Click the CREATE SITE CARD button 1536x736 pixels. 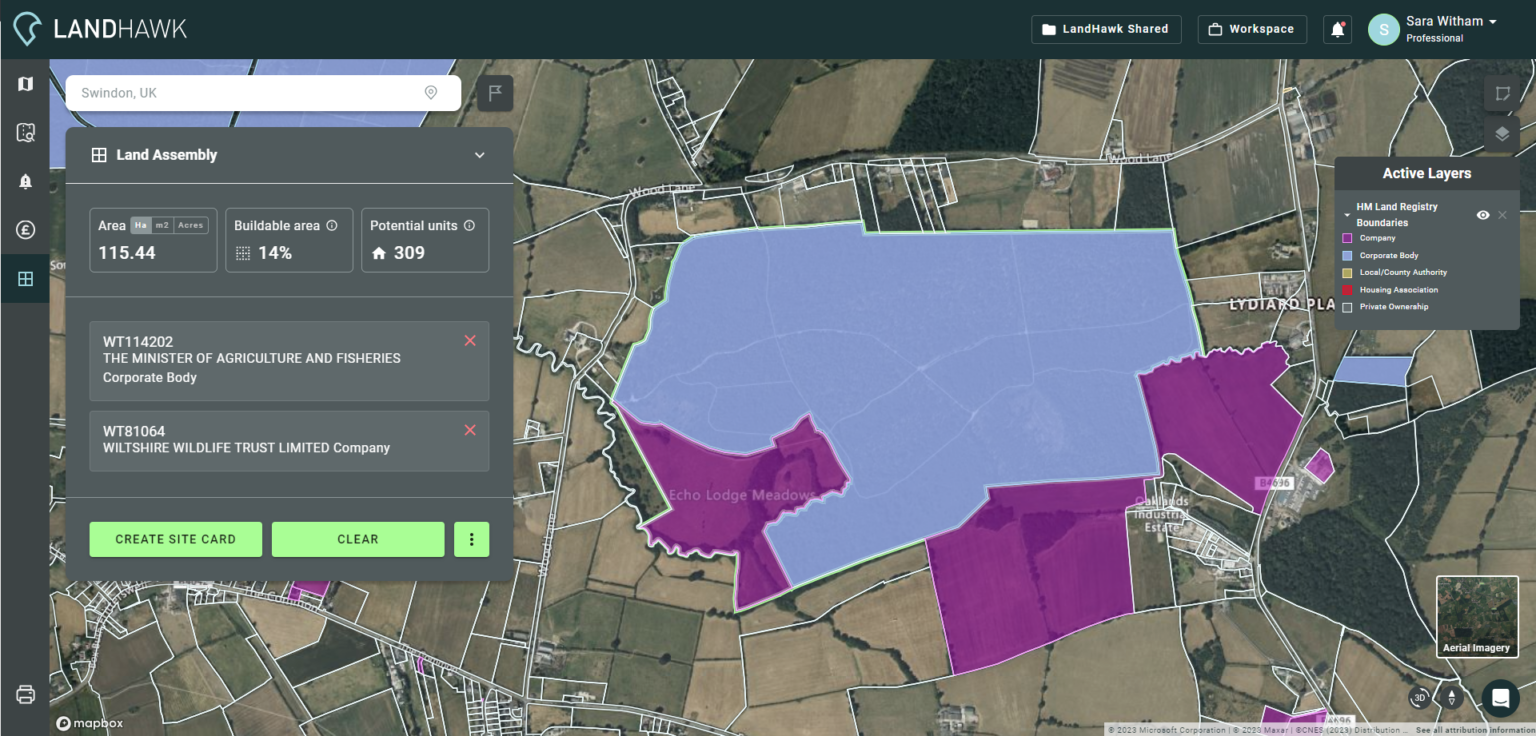175,539
